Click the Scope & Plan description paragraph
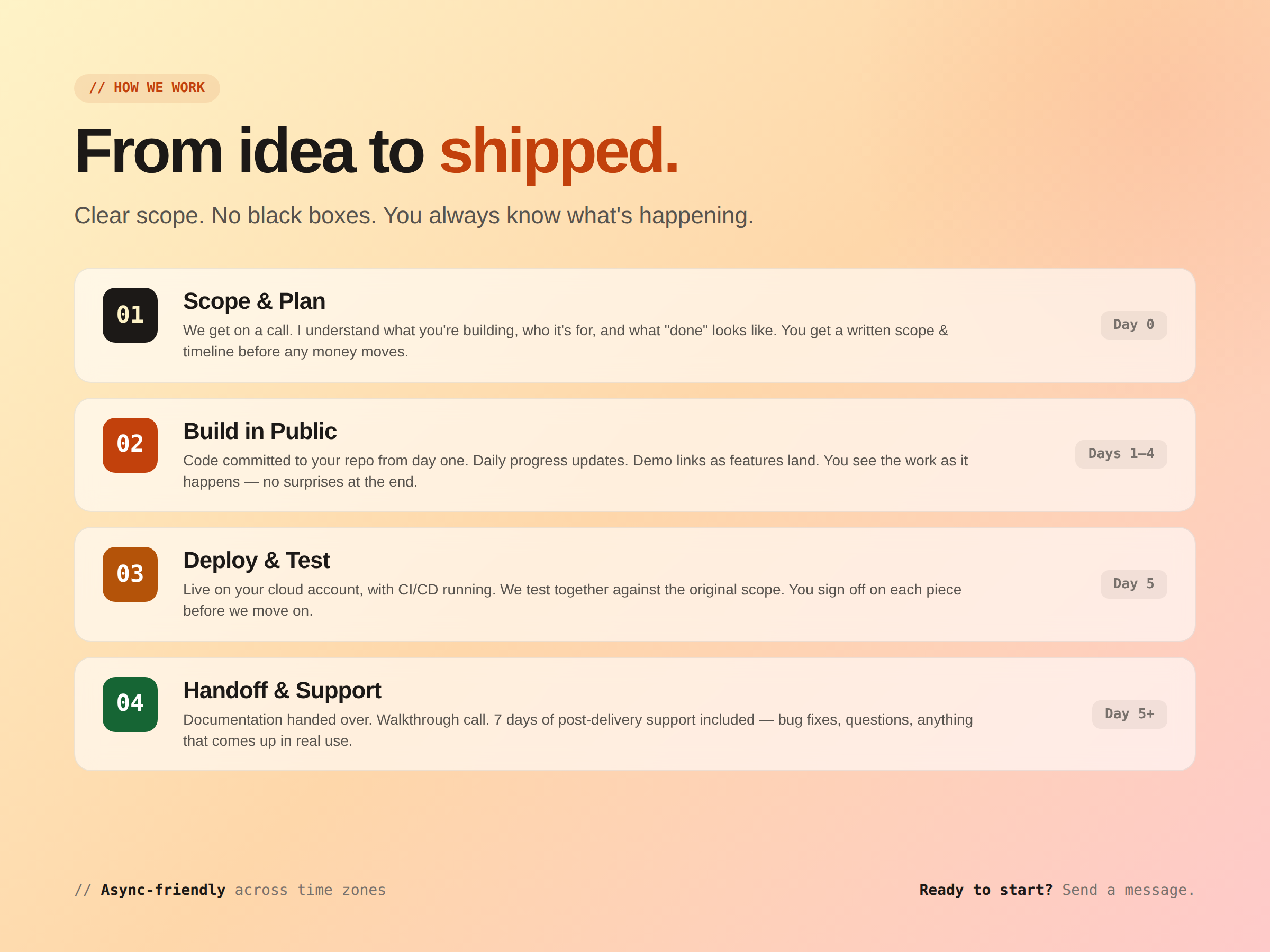1270x952 pixels. pyautogui.click(x=566, y=341)
